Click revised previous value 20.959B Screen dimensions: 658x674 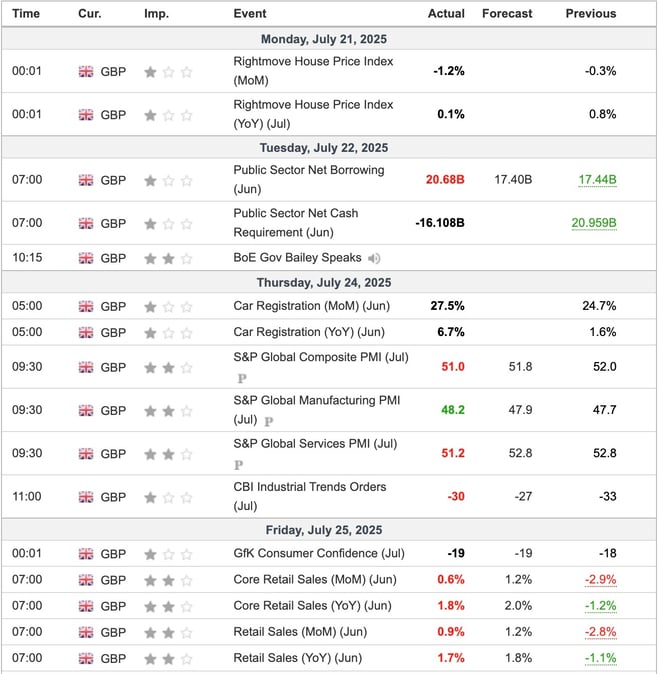tap(594, 223)
